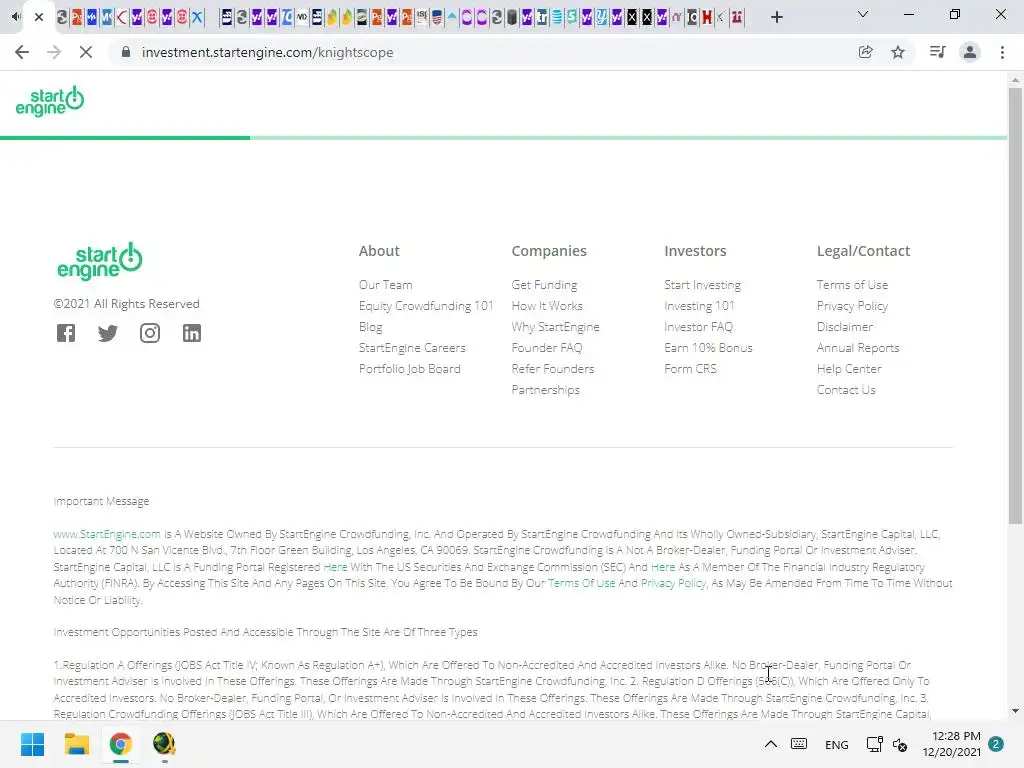Open Why StartEngine link
Image resolution: width=1024 pixels, height=768 pixels.
(555, 327)
